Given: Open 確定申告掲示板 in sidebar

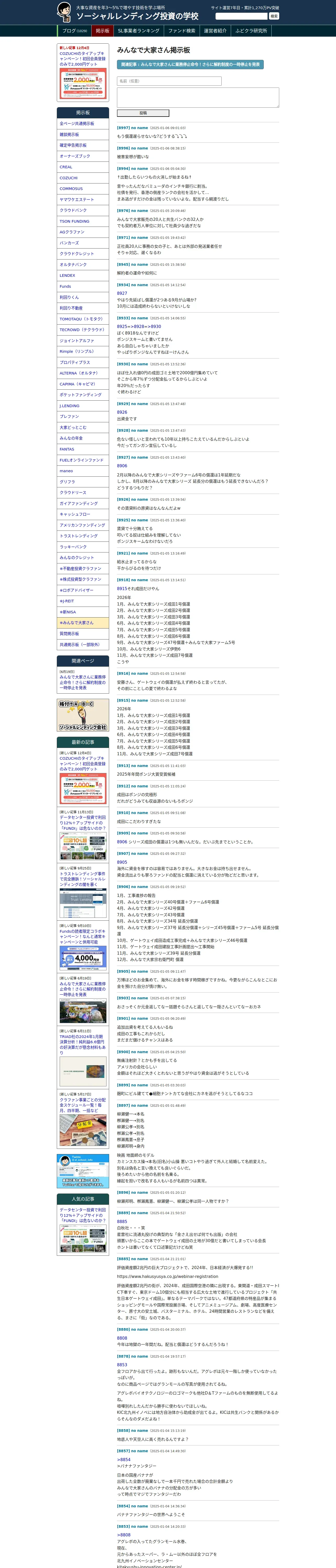Looking at the screenshot, I should point(83,146).
